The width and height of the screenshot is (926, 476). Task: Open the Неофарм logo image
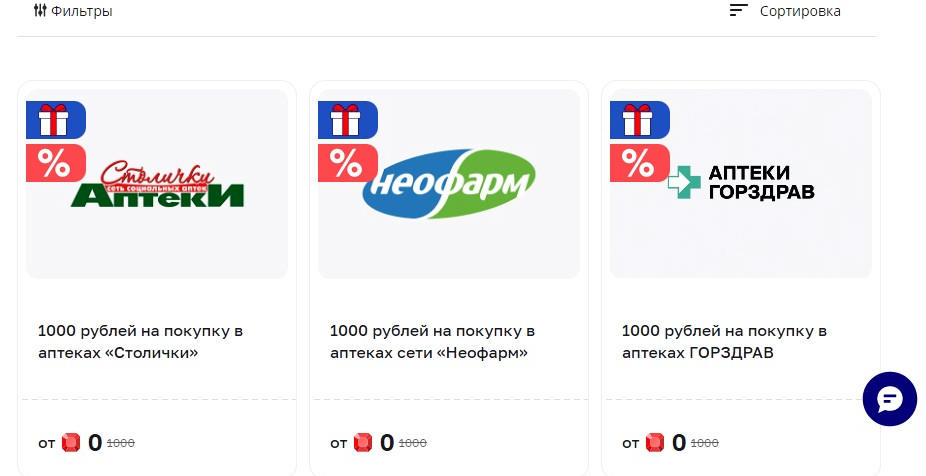(x=449, y=184)
